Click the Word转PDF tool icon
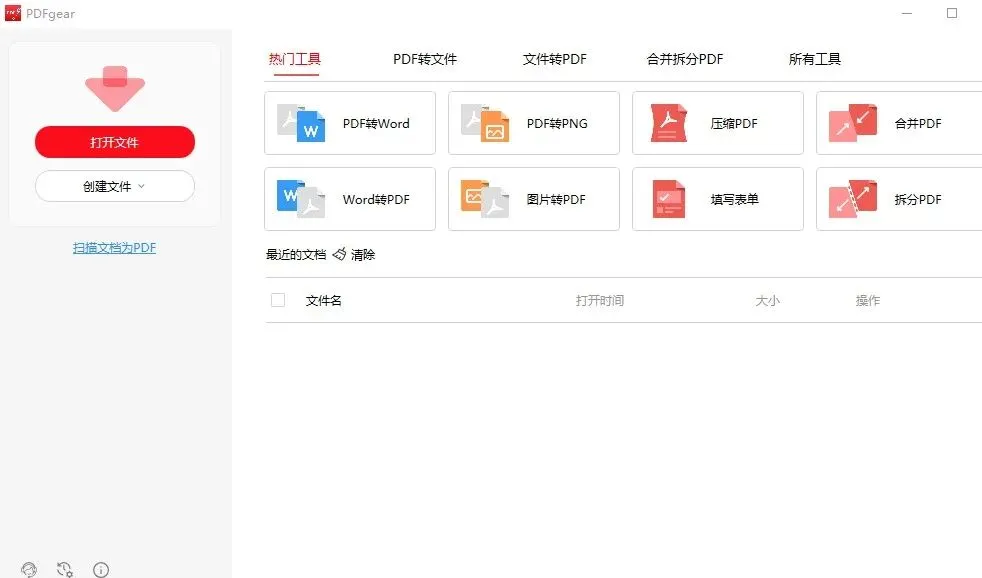This screenshot has height=578, width=982. 301,199
